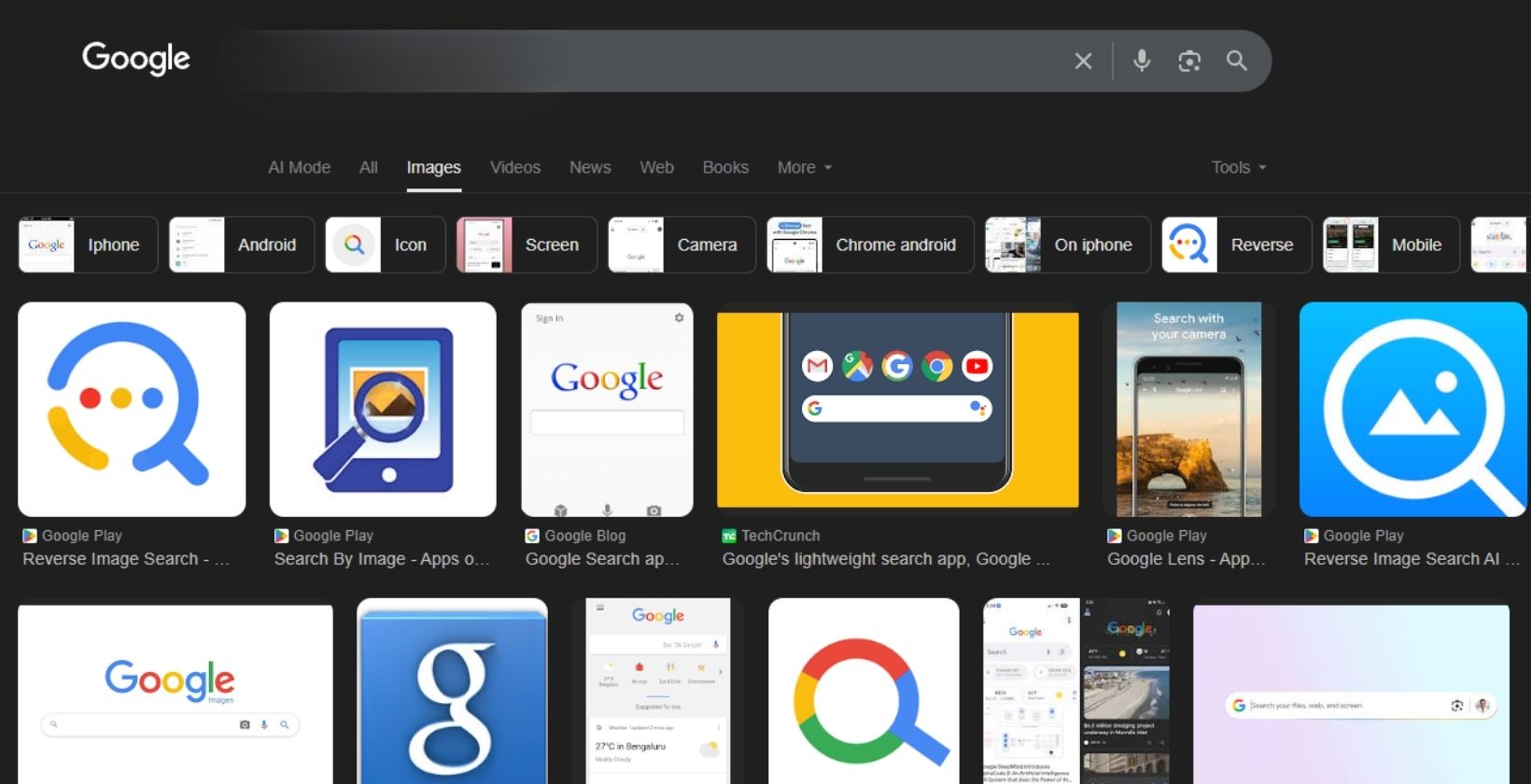
Task: Select the Images tab
Action: (x=433, y=167)
